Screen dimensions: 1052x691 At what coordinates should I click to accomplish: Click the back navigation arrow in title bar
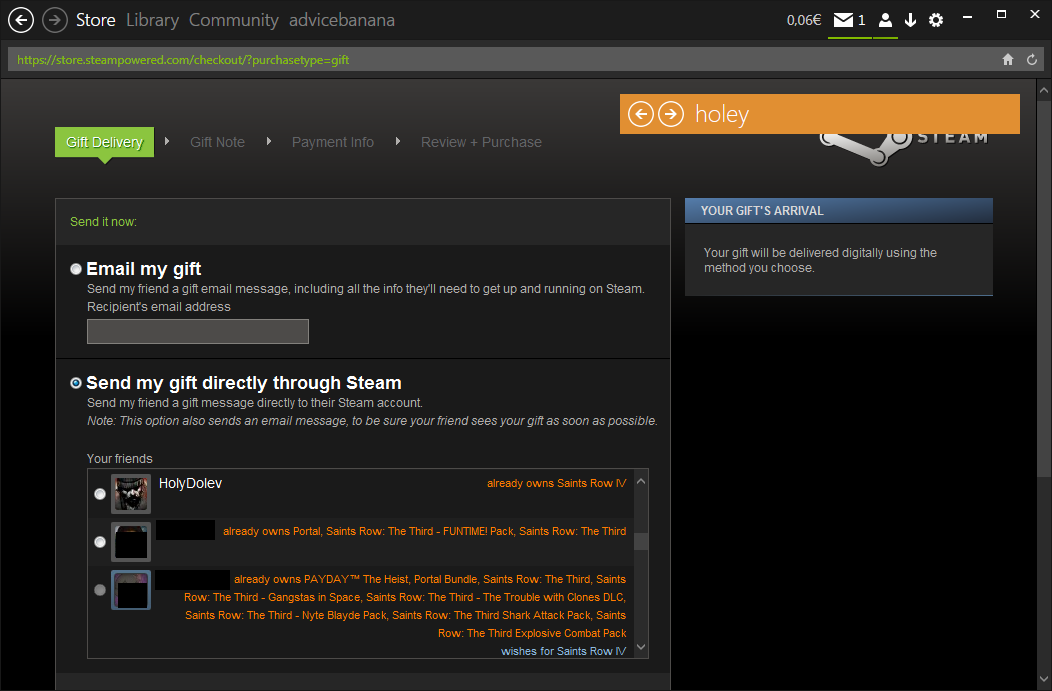[21, 20]
